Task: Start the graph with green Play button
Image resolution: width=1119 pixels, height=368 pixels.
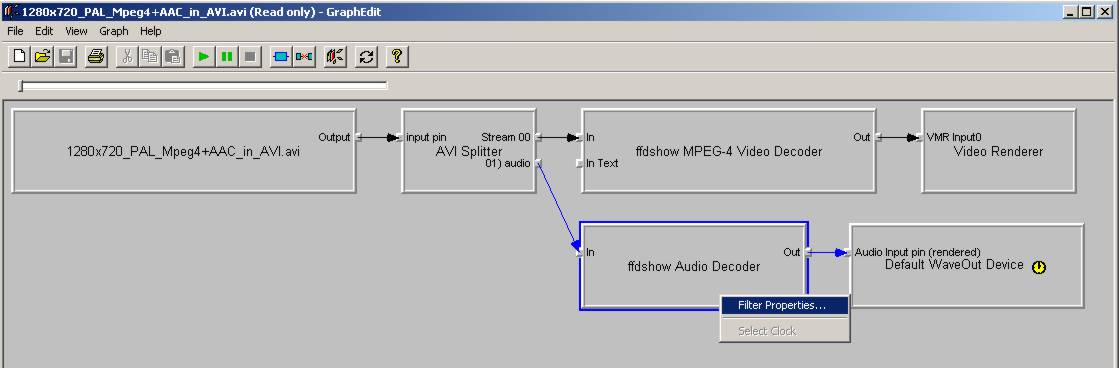Action: click(x=204, y=56)
